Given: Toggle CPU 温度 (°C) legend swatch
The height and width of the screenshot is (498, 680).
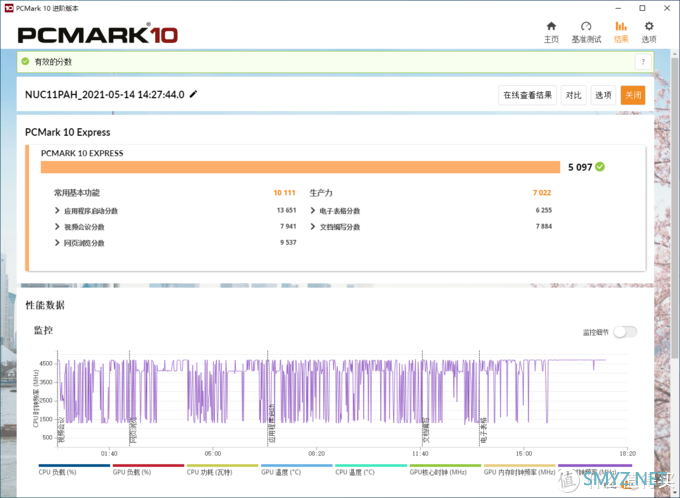Looking at the screenshot, I should pos(371,465).
